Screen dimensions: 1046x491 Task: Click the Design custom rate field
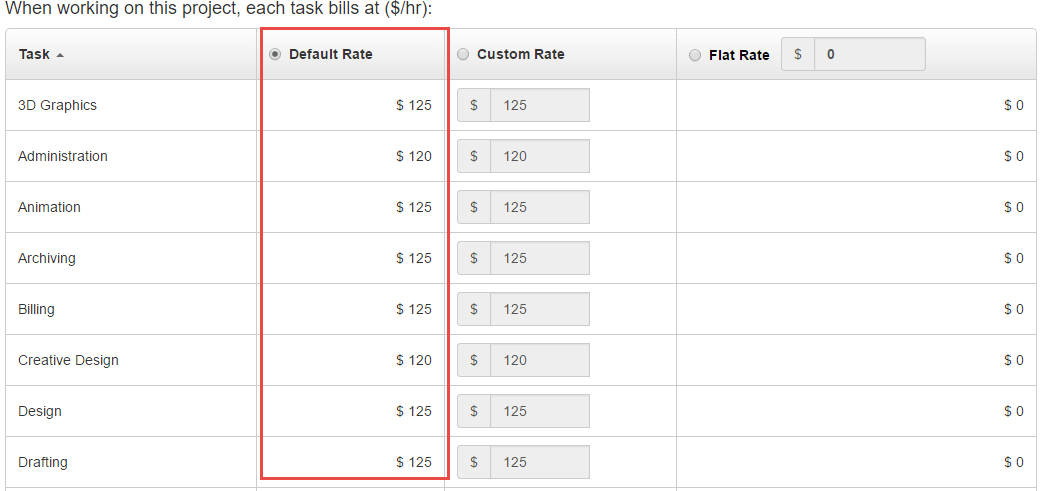[x=539, y=411]
